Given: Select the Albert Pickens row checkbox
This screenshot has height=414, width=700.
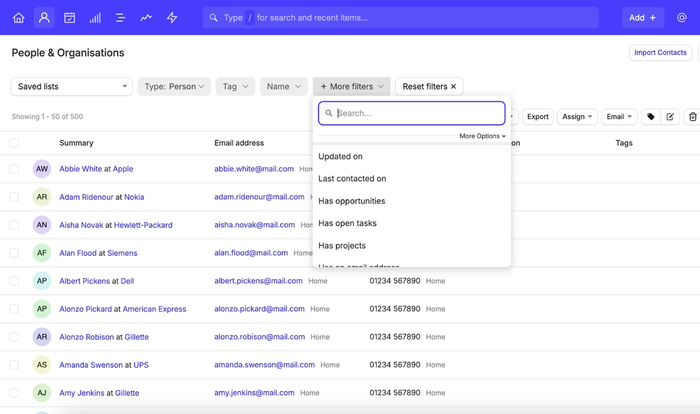Looking at the screenshot, I should click(14, 281).
